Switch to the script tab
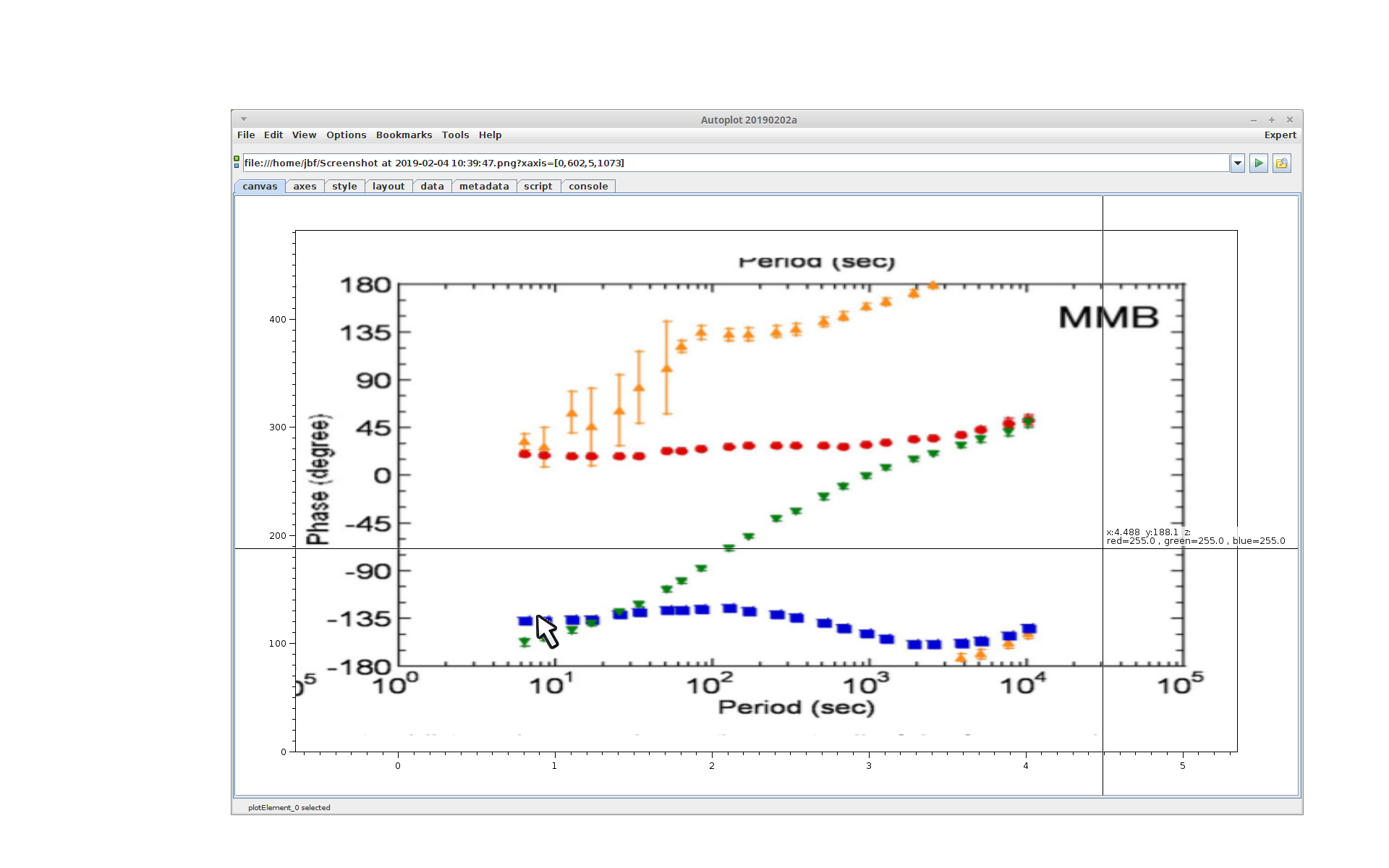Image resolution: width=1389 pixels, height=868 pixels. click(x=538, y=187)
